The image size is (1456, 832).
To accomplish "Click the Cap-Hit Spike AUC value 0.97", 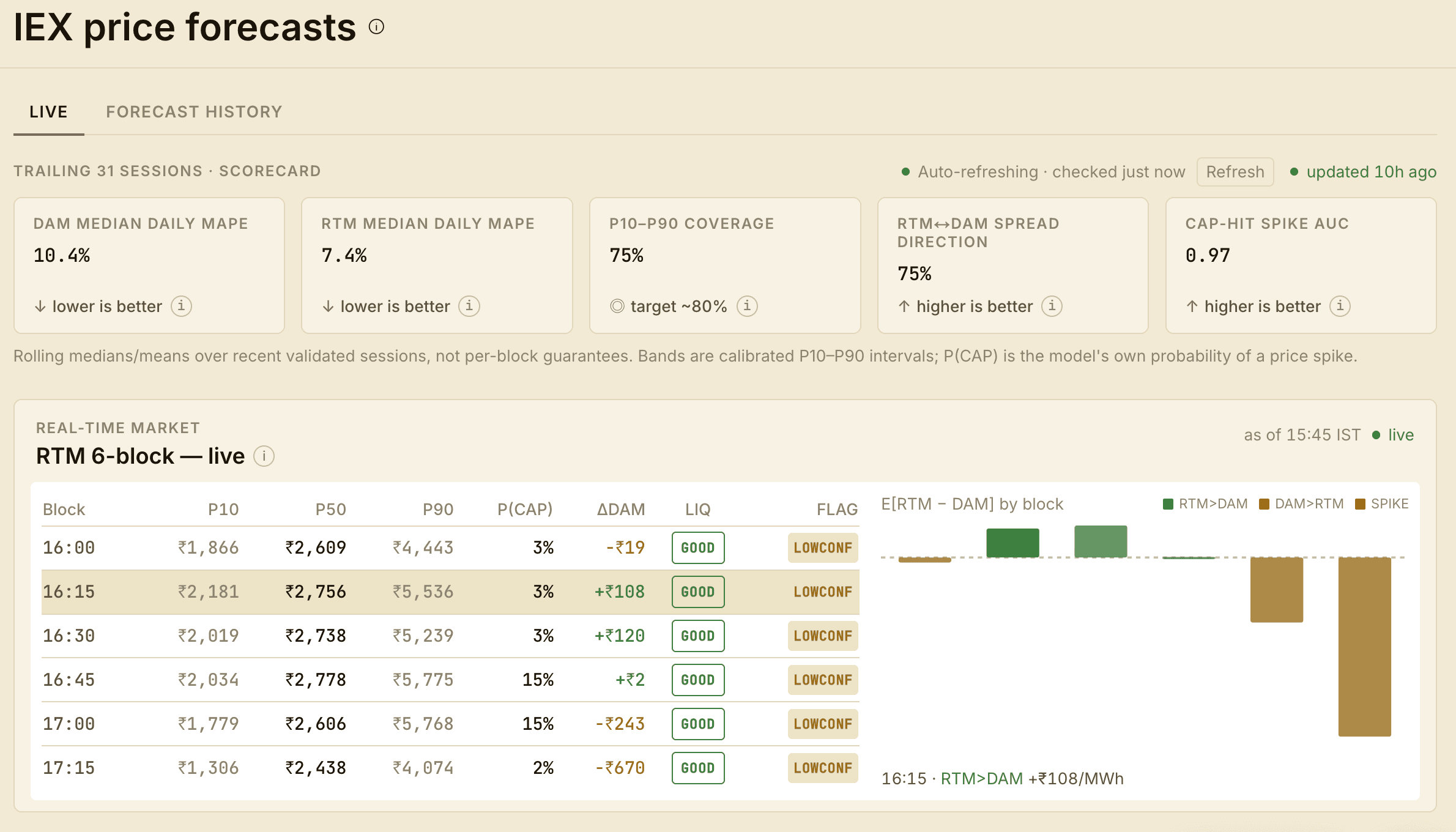I will [x=1208, y=256].
